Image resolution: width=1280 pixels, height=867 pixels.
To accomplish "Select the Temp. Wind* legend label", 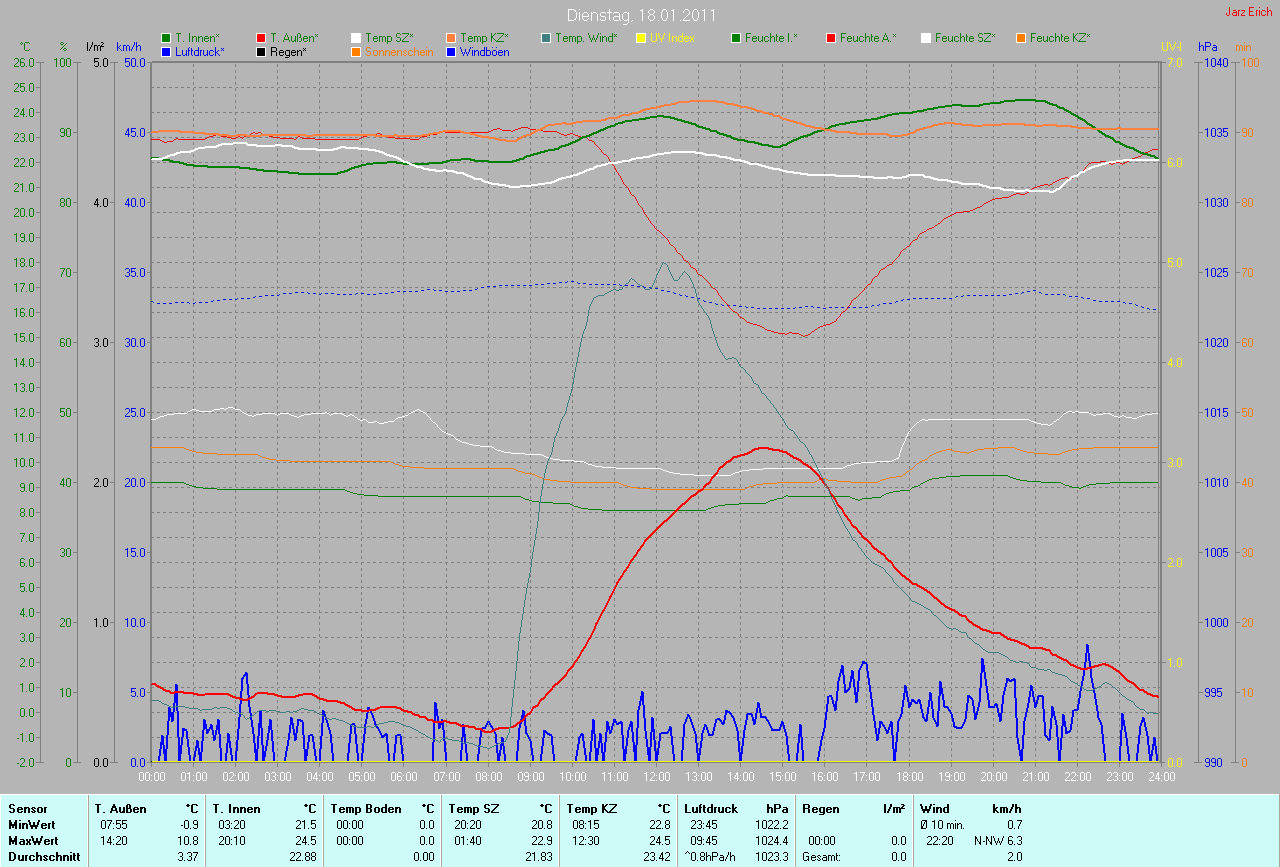I will (586, 38).
